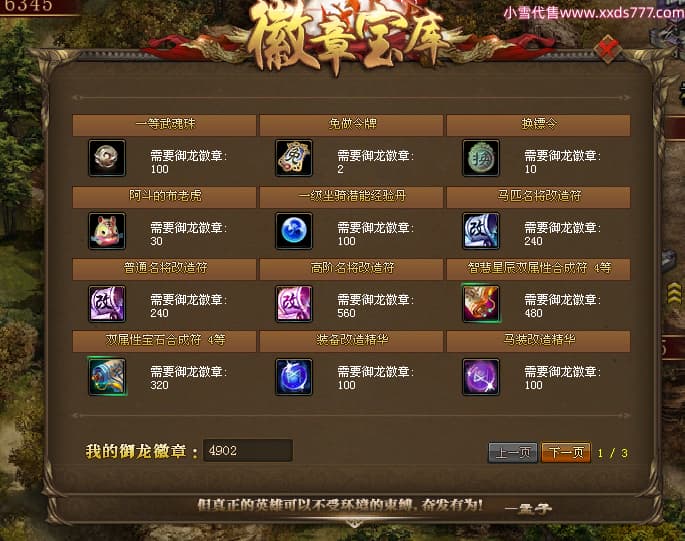This screenshot has width=685, height=541.
Task: Go back with the 上一页 button
Action: 513,452
